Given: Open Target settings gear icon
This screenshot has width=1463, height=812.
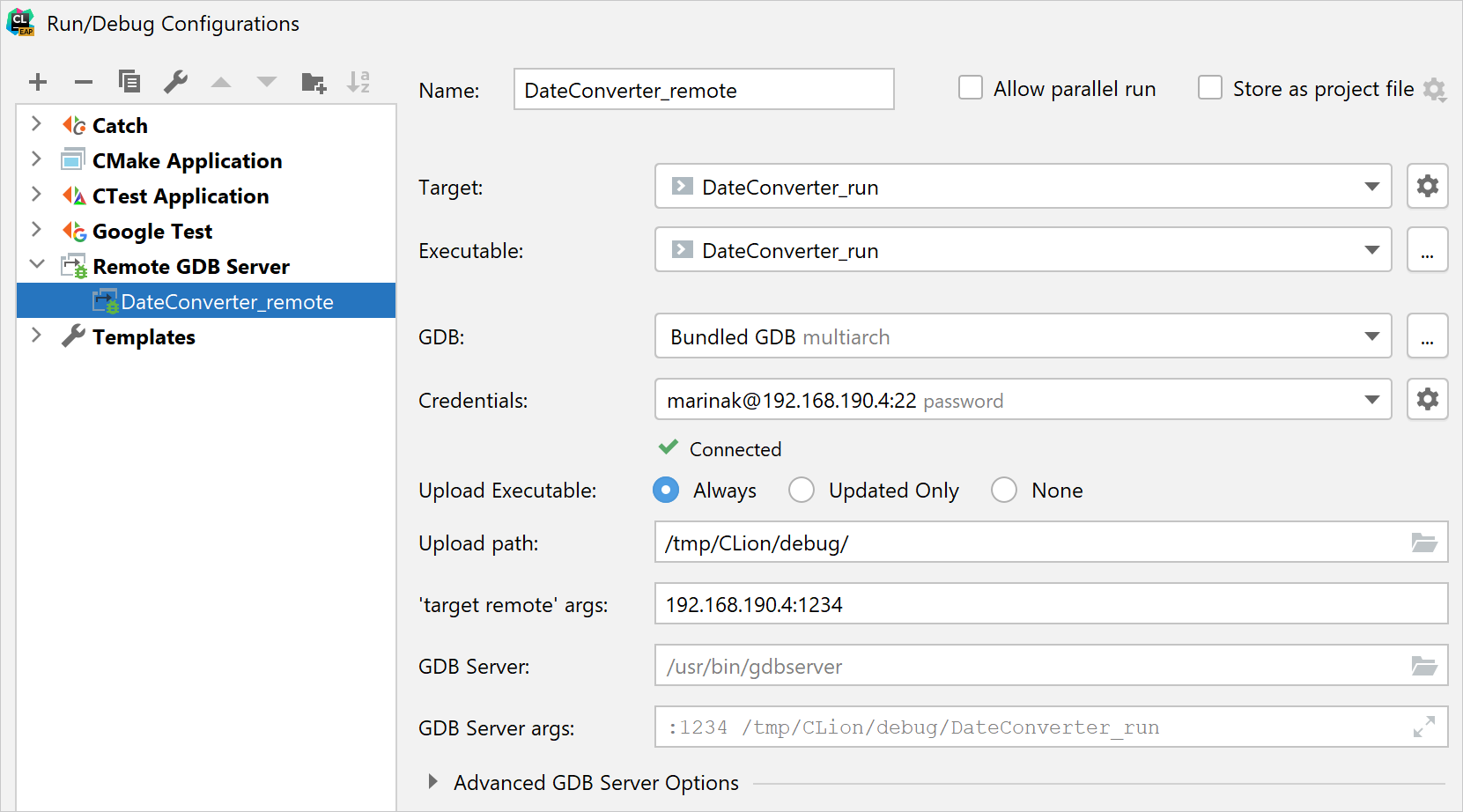Looking at the screenshot, I should point(1427,186).
